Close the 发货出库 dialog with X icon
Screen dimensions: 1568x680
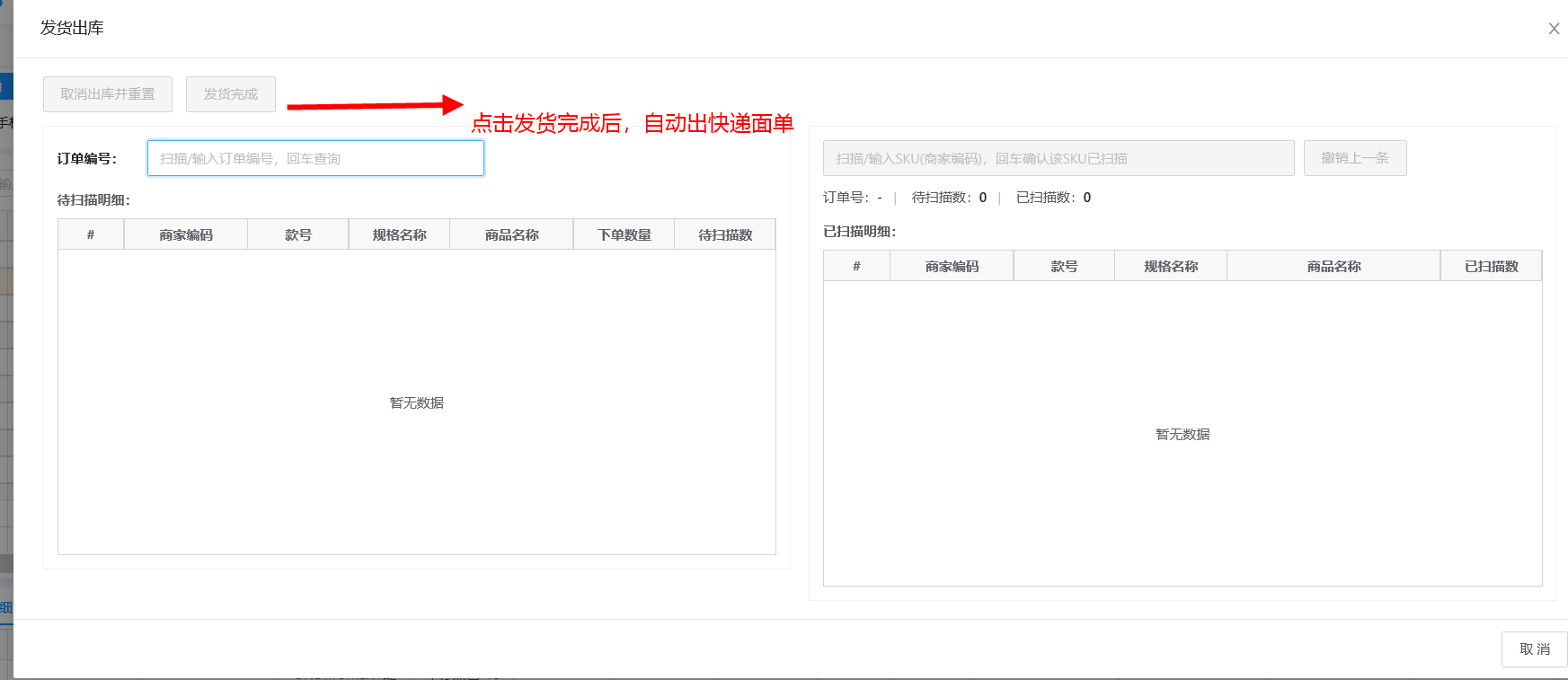click(1554, 29)
